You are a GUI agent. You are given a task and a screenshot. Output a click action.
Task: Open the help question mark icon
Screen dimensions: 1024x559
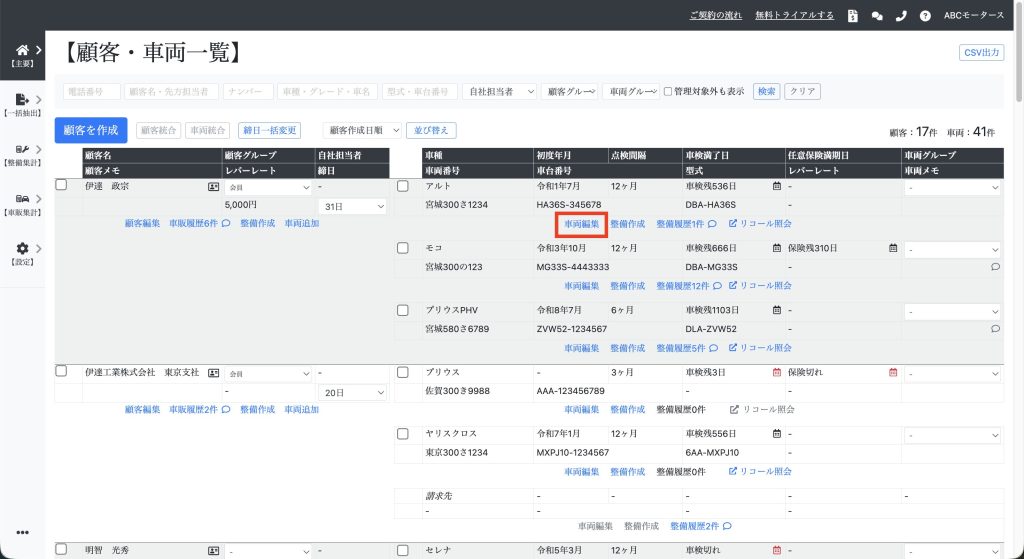pyautogui.click(x=925, y=16)
